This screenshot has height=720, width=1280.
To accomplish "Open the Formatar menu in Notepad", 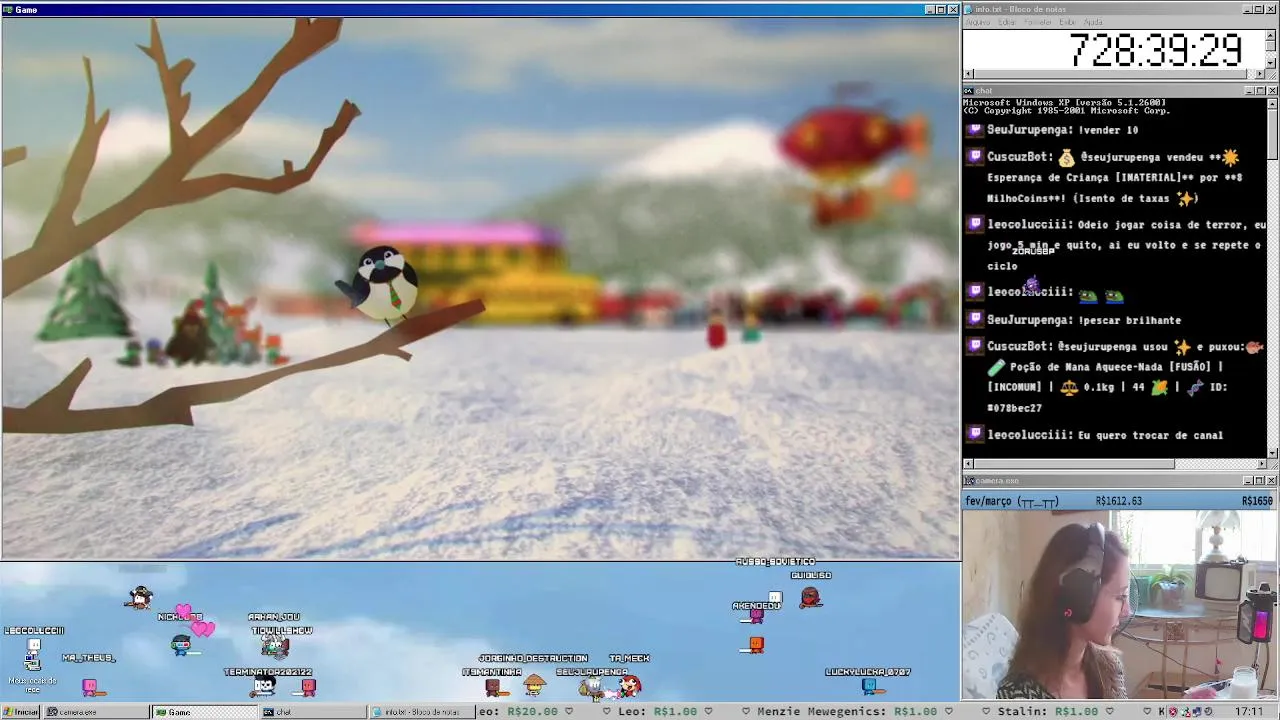I will [1038, 22].
